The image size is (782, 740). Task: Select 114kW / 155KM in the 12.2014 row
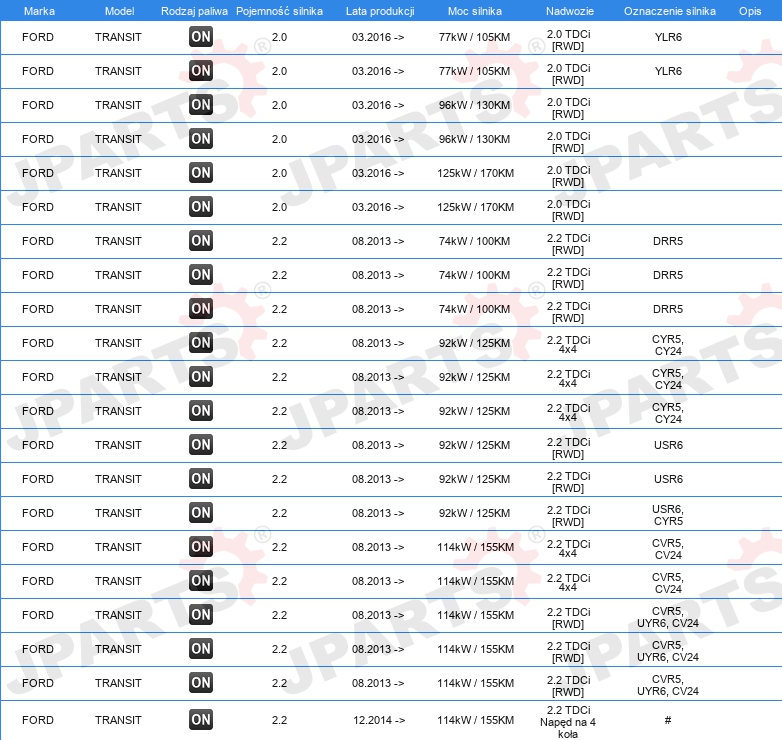475,720
